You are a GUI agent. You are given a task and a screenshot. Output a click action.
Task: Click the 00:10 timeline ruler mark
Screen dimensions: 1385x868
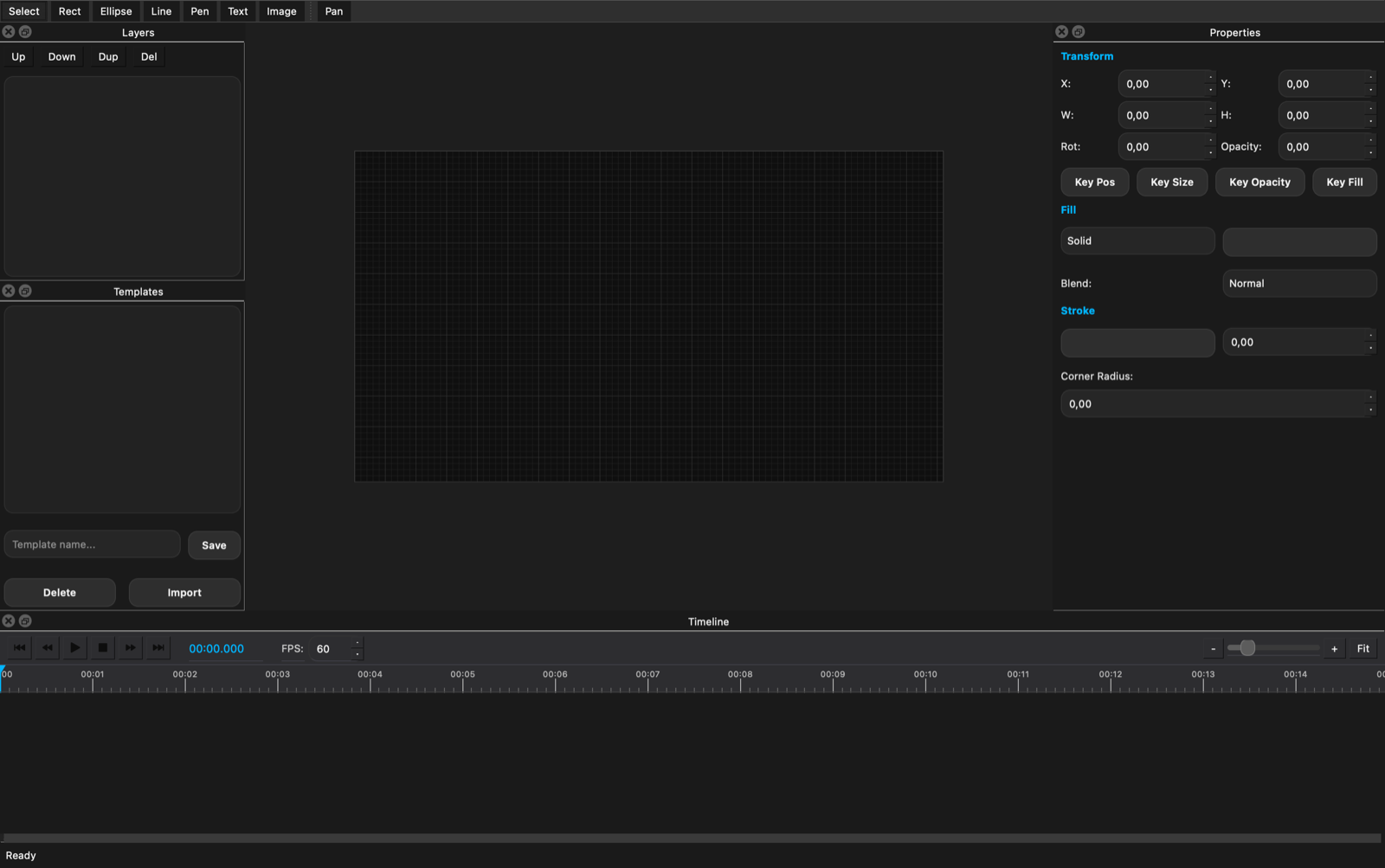(x=925, y=674)
